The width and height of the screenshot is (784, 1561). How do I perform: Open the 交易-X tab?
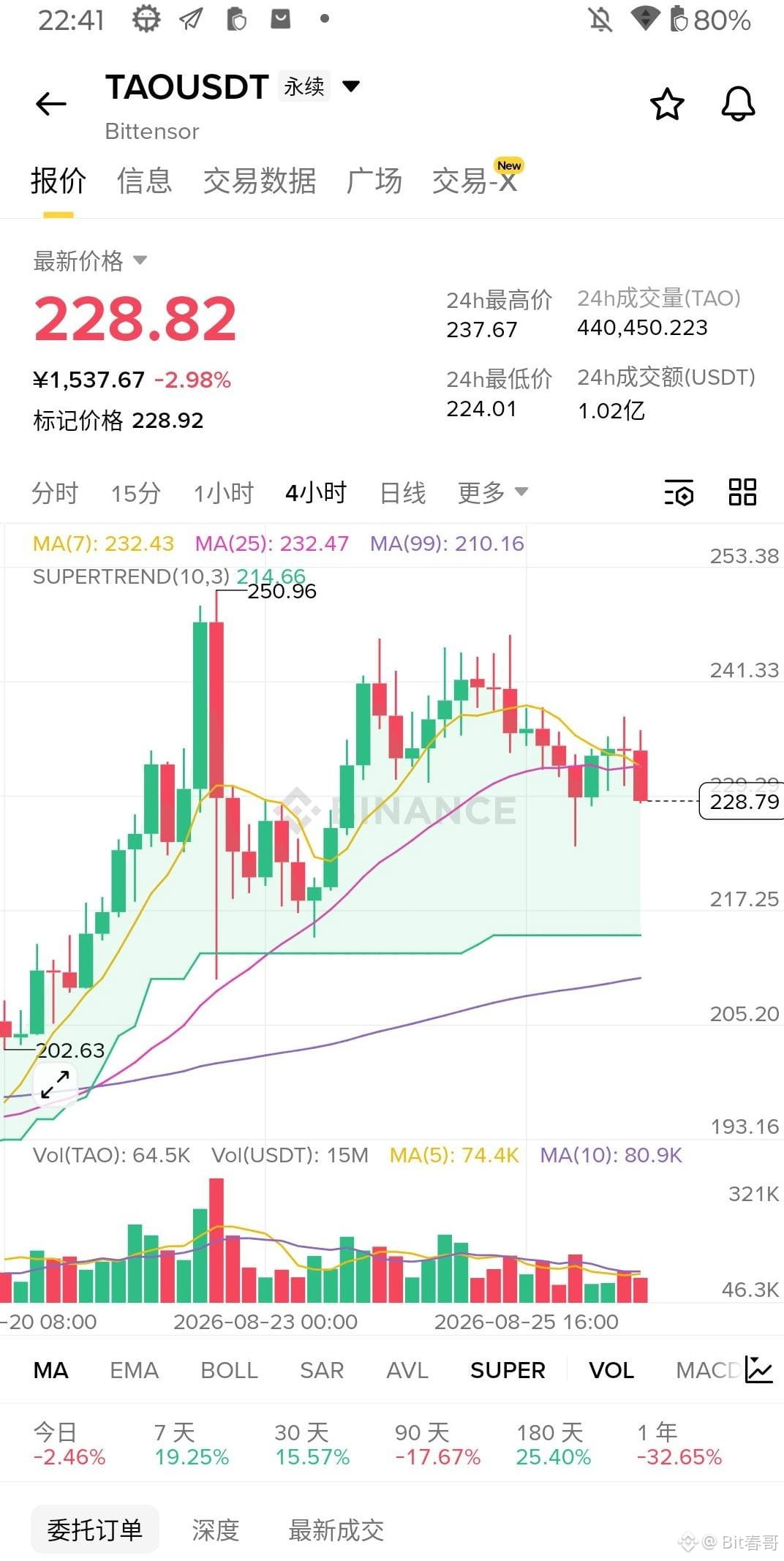[x=475, y=181]
